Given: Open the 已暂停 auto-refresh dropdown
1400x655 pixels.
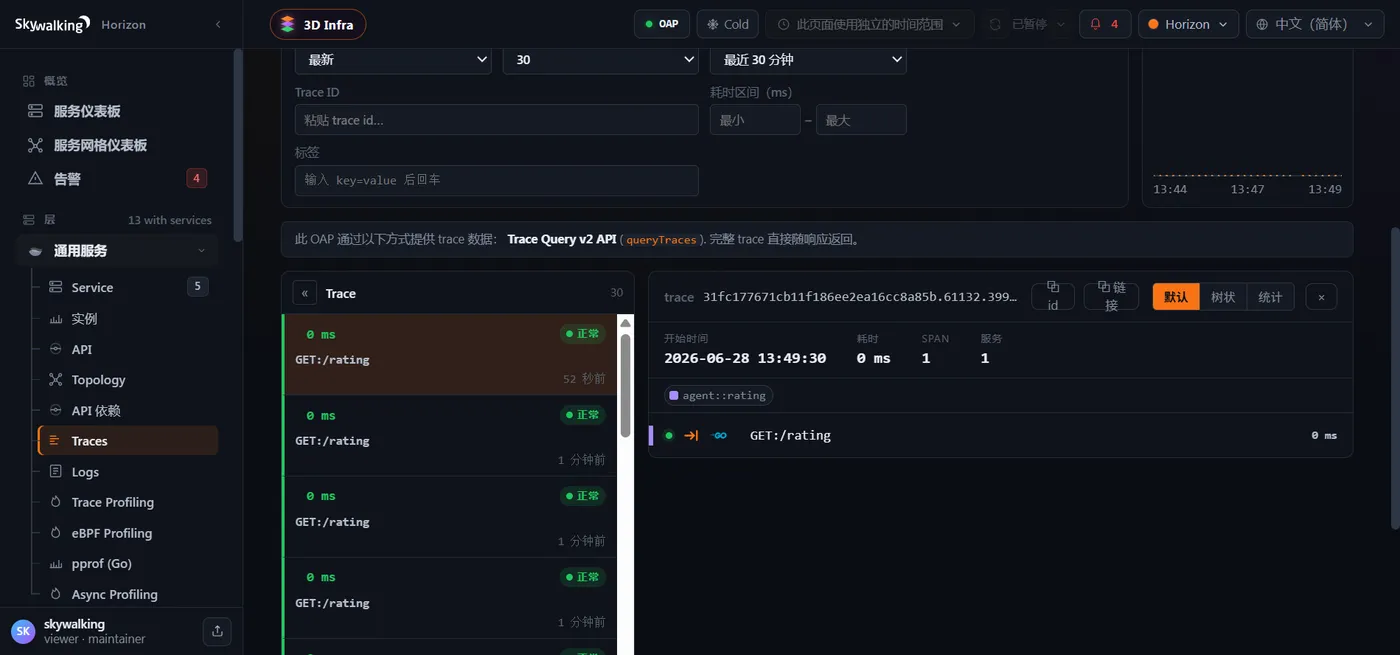Looking at the screenshot, I should (1026, 24).
